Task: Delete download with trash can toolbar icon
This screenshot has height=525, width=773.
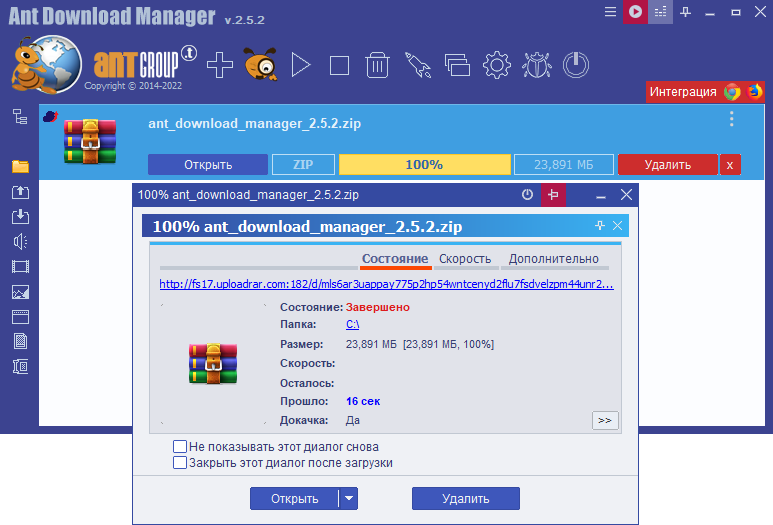Action: tap(377, 65)
